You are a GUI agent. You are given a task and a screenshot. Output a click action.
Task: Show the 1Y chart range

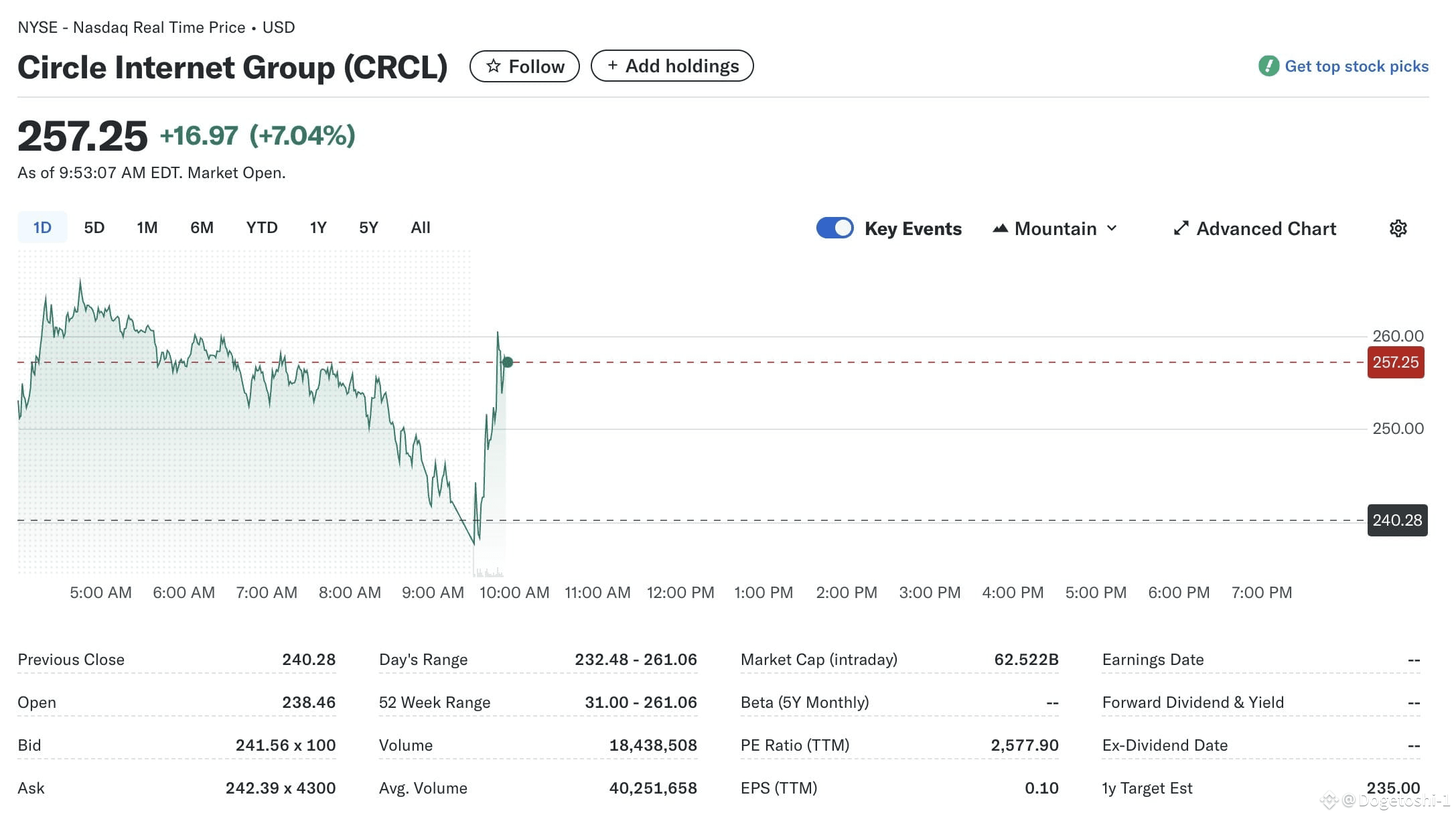pos(318,228)
